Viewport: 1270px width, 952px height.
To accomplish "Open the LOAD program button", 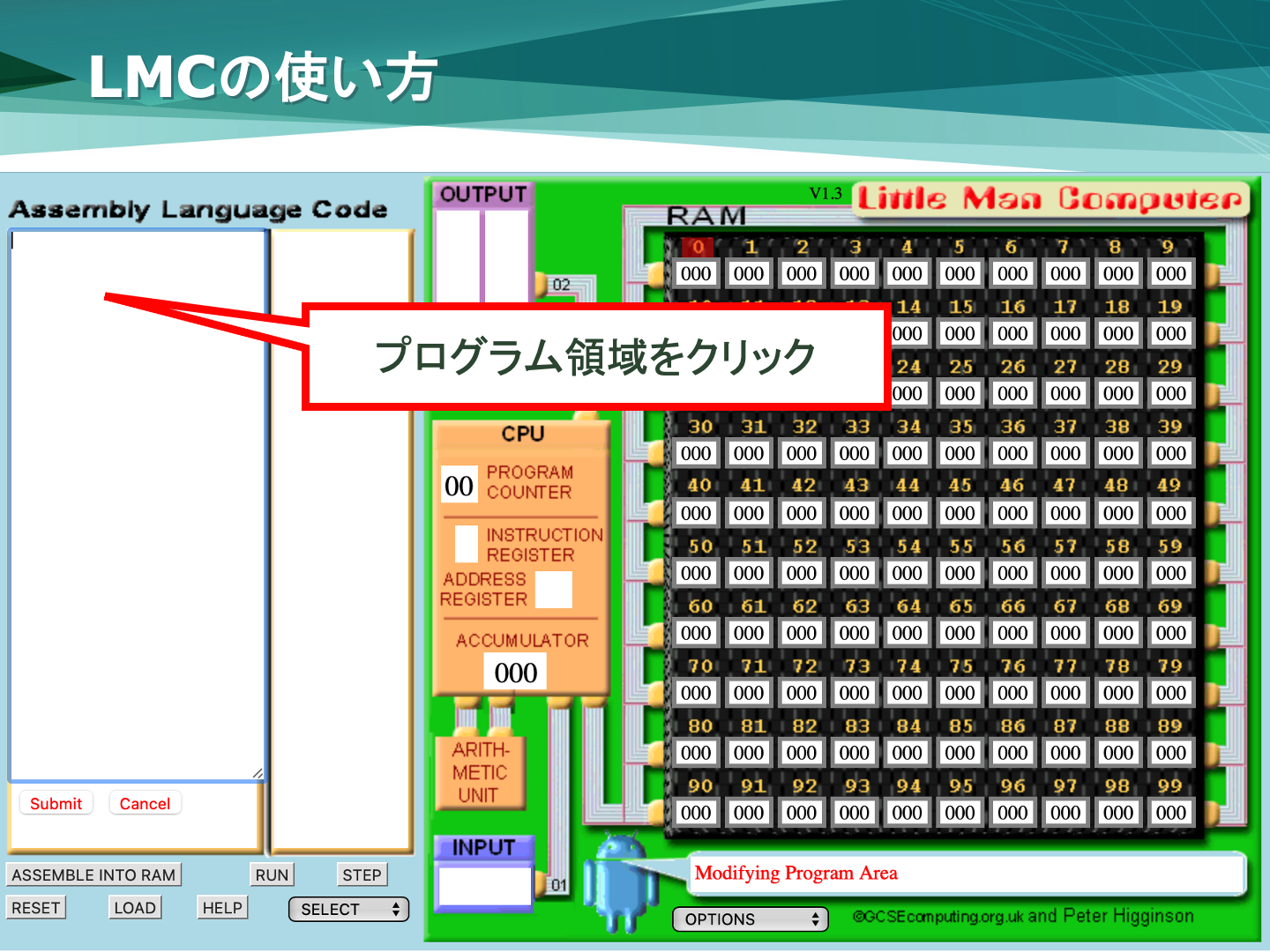I will pyautogui.click(x=135, y=908).
